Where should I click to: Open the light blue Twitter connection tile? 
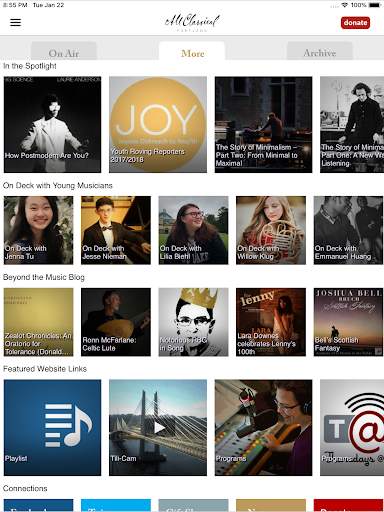coord(116,505)
